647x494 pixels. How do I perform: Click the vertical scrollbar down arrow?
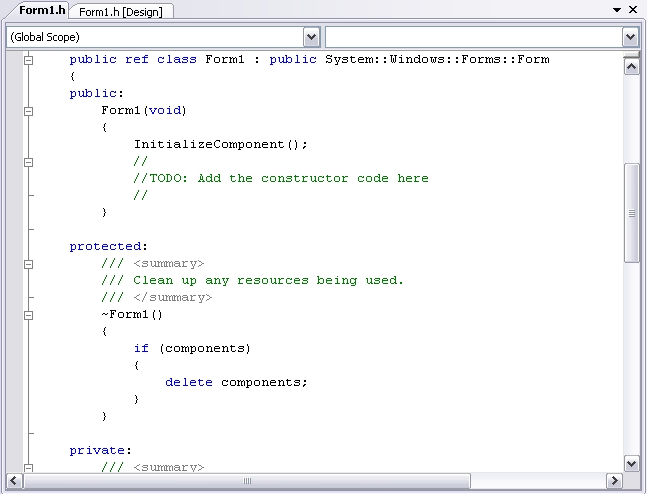point(631,464)
